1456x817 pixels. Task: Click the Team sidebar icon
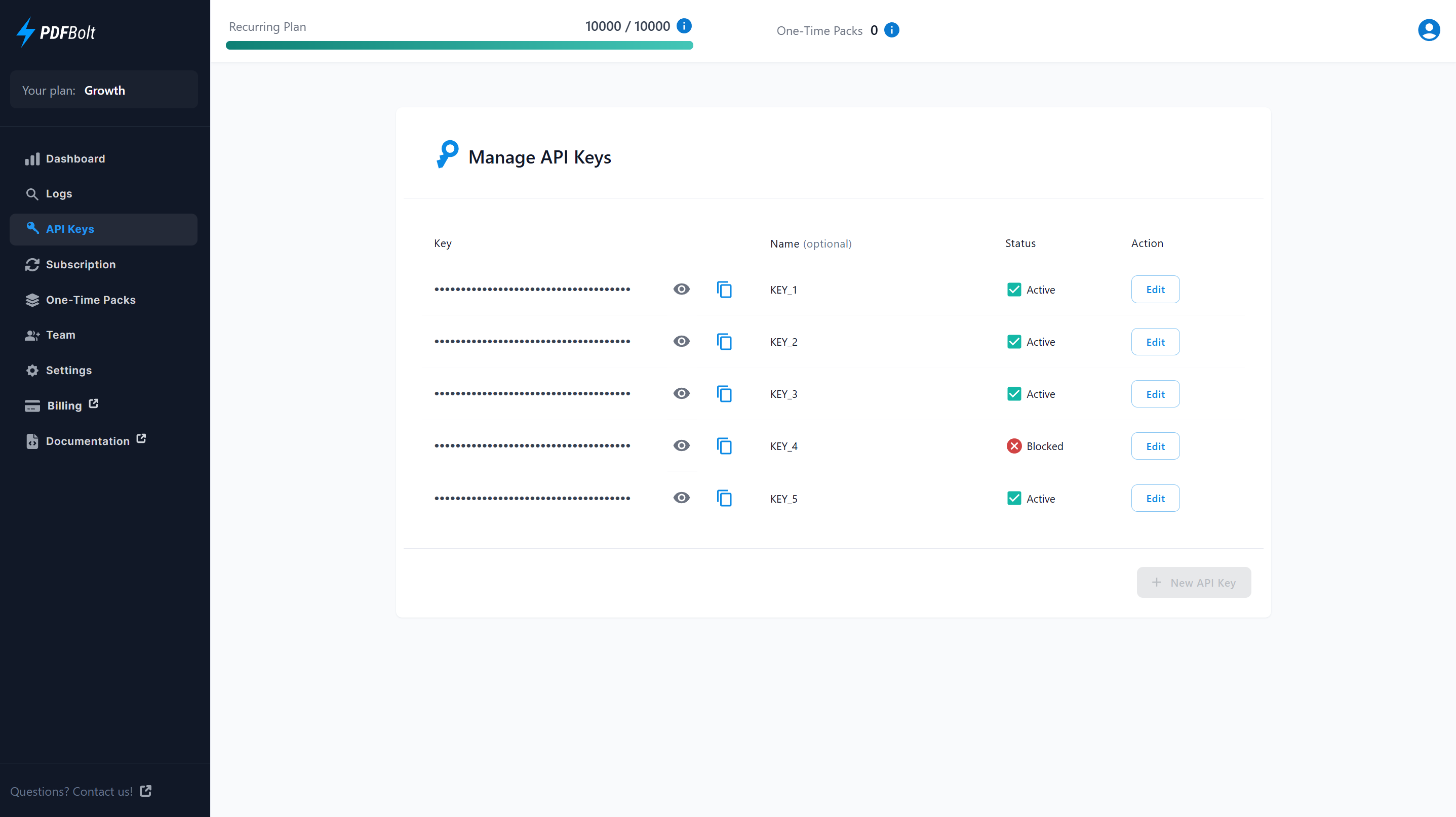tap(32, 334)
